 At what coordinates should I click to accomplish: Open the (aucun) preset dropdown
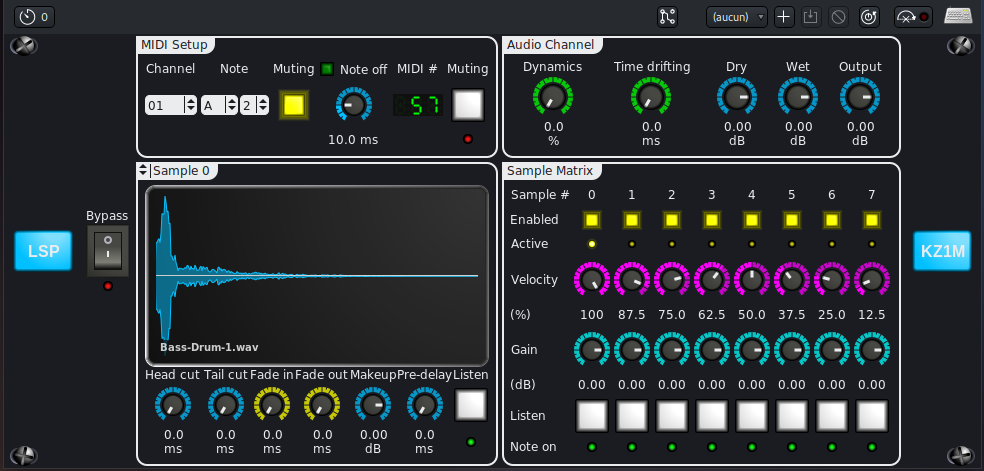(737, 17)
